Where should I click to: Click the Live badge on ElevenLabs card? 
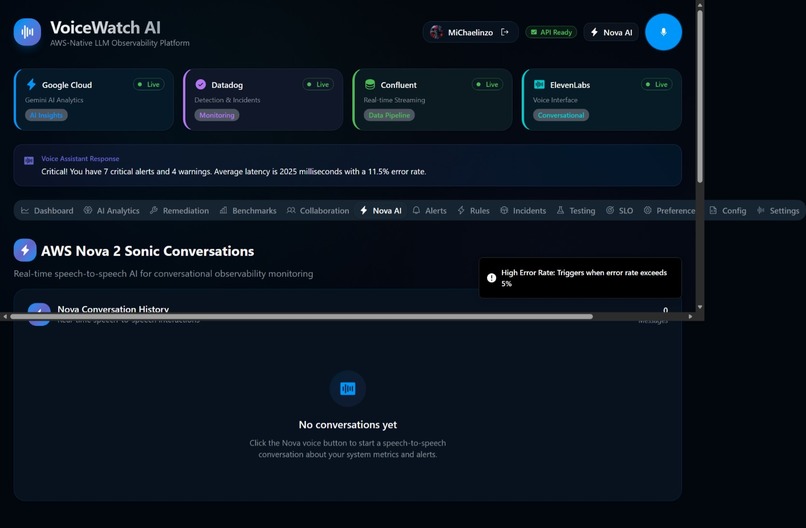(x=656, y=84)
